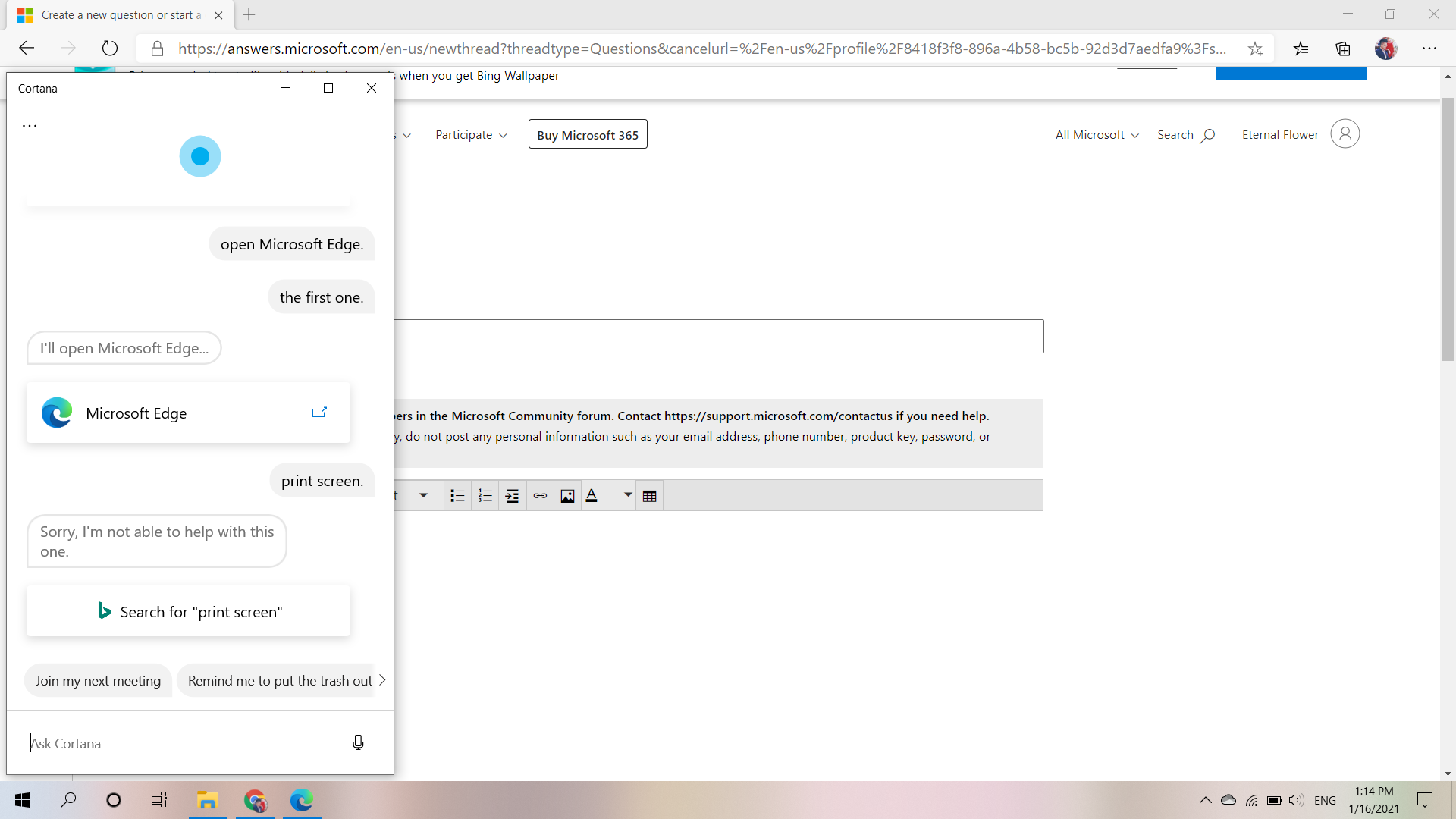Click 'print screen.' chat bubble
Image resolution: width=1456 pixels, height=819 pixels.
322,481
